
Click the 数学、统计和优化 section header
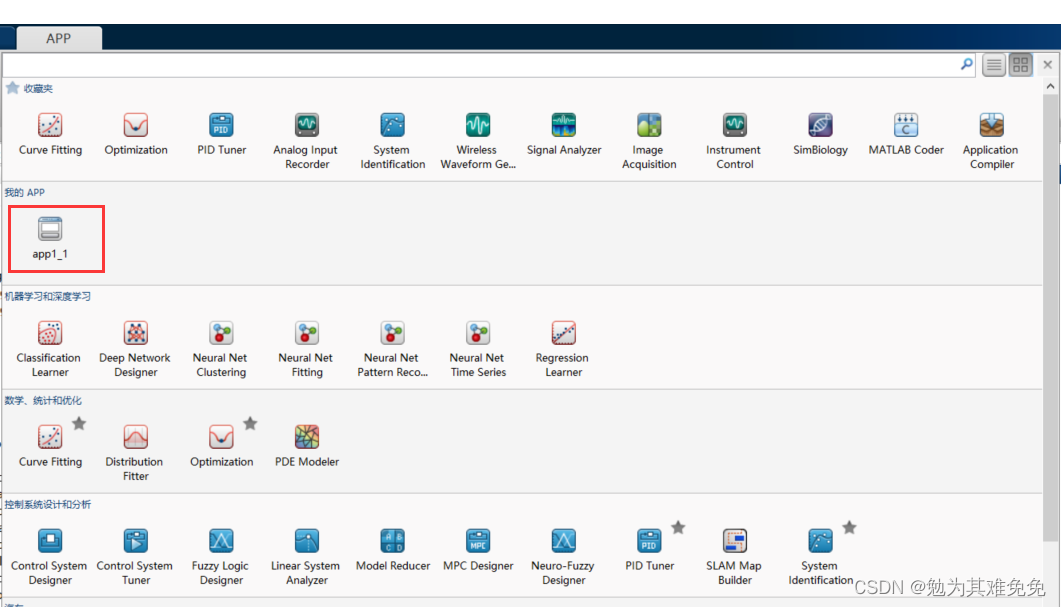pyautogui.click(x=43, y=401)
